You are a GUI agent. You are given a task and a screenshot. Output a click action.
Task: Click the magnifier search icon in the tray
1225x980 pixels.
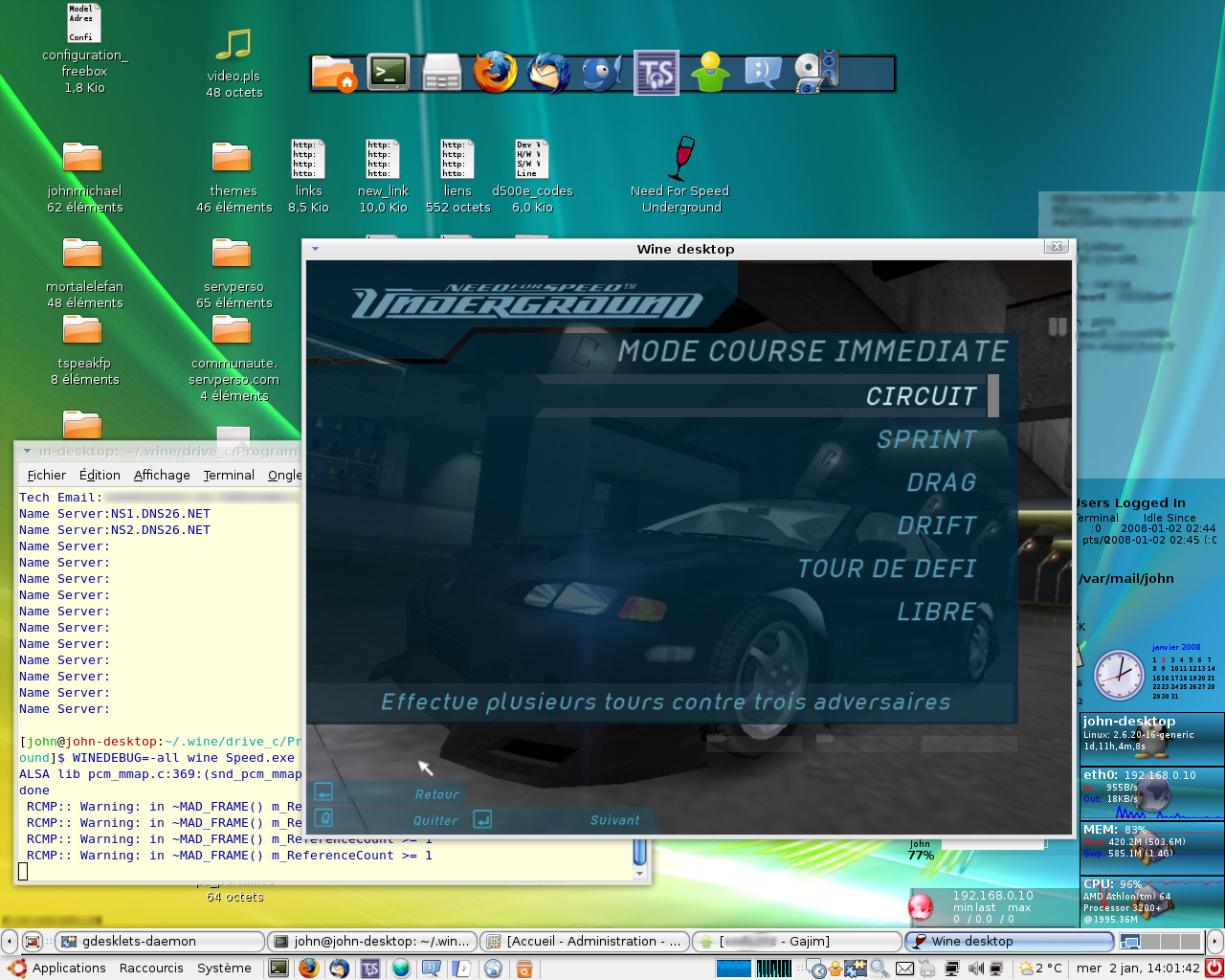880,969
